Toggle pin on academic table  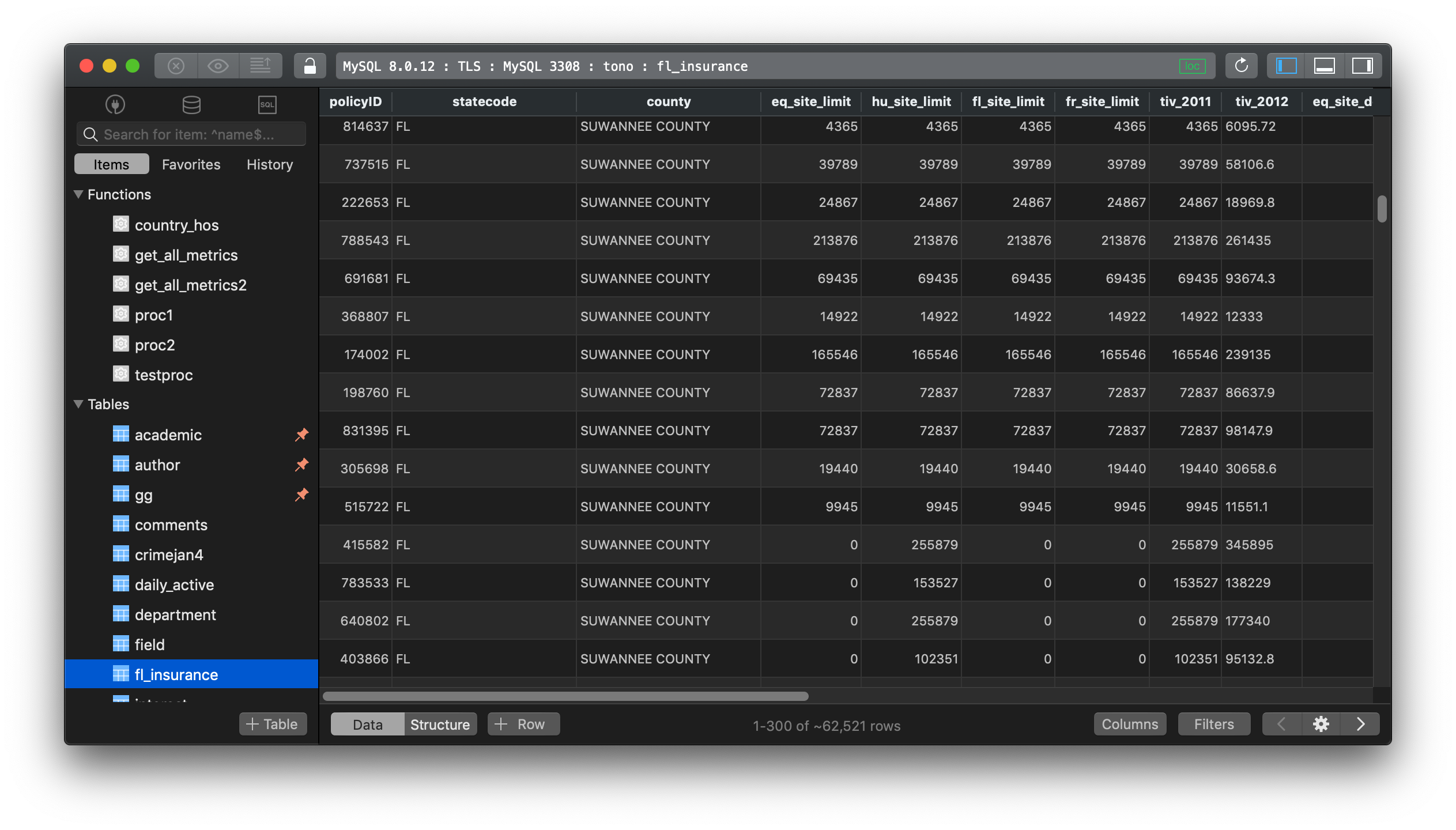[299, 434]
